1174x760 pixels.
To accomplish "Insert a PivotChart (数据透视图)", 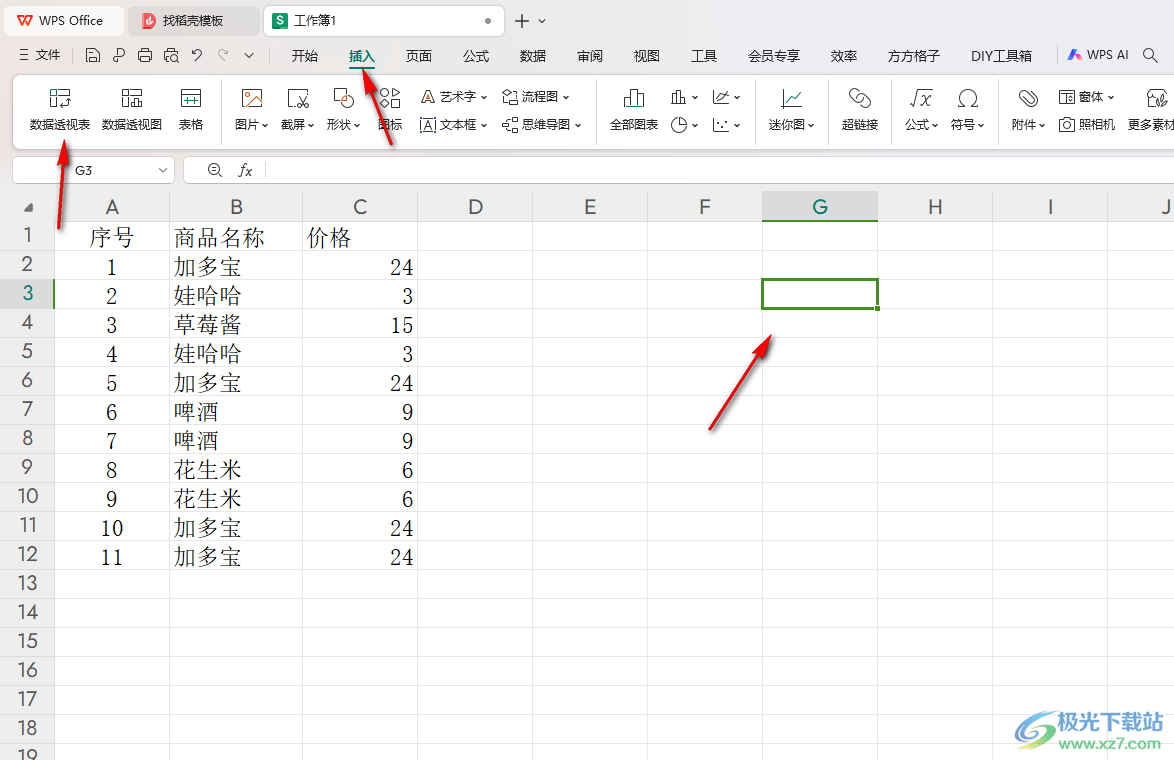I will (132, 109).
